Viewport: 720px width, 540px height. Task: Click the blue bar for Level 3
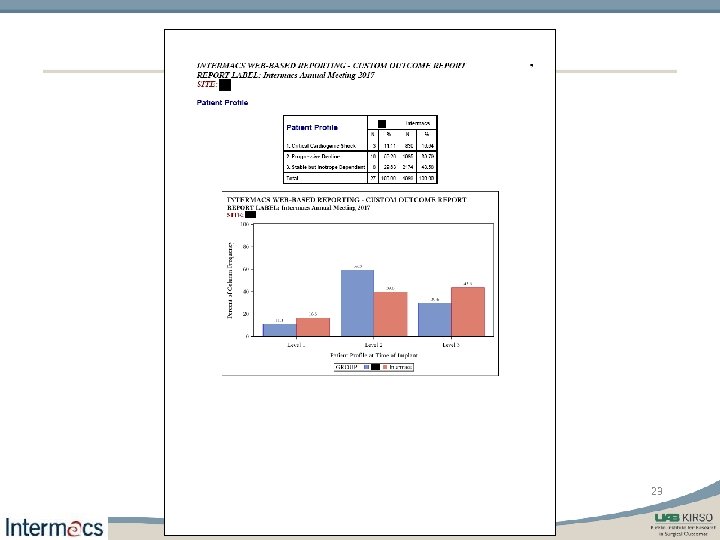[434, 320]
